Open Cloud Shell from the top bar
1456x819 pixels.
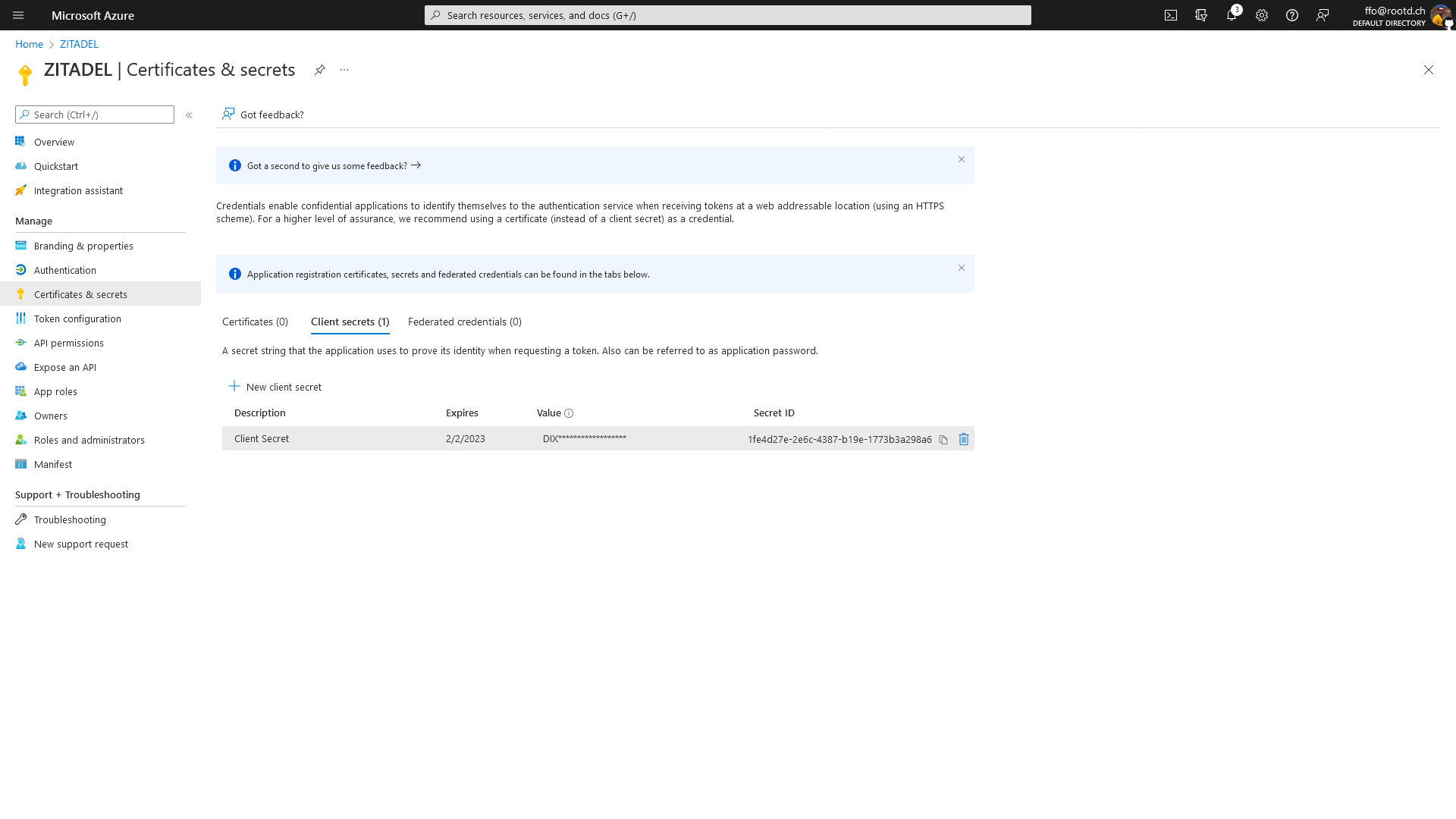[x=1171, y=15]
